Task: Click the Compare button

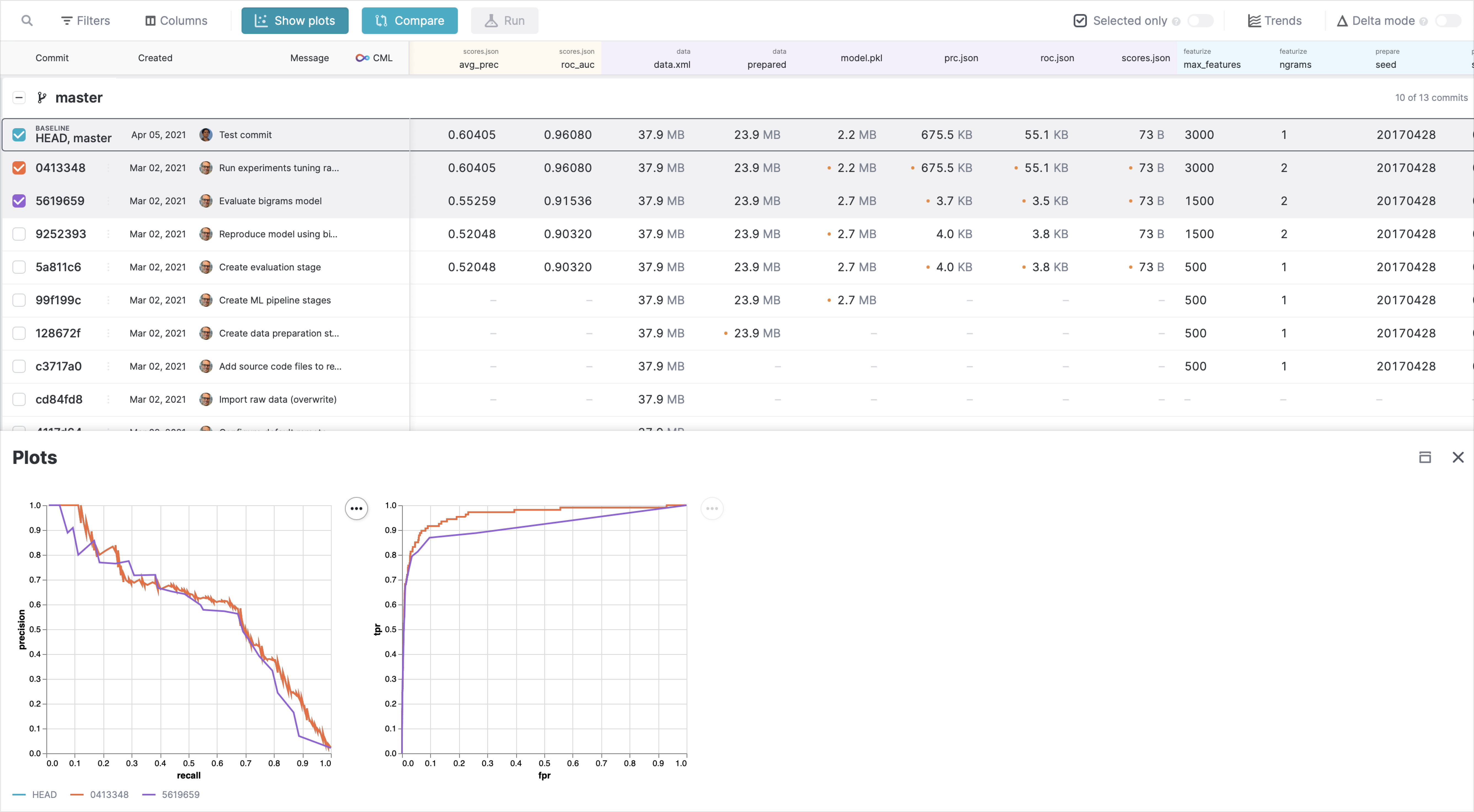Action: click(x=410, y=21)
